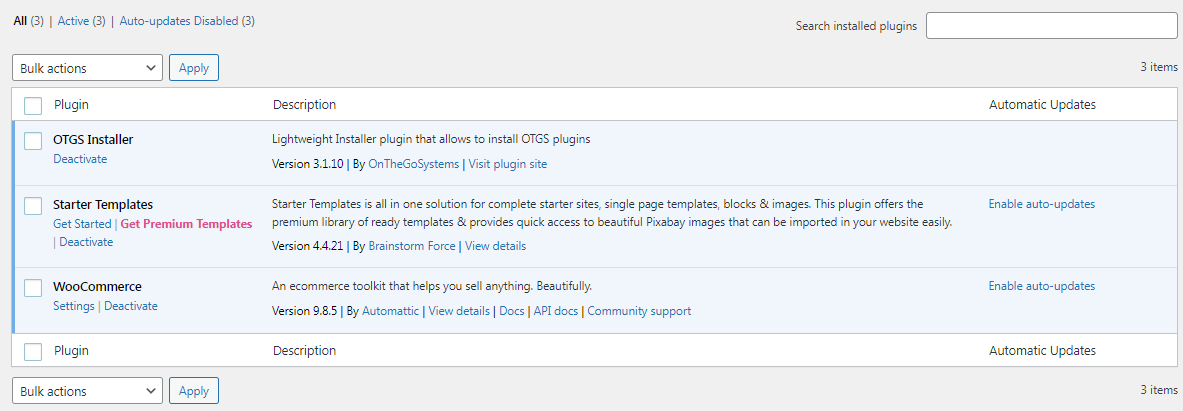1183x411 pixels.
Task: Click the bottom Description footer label
Action: coord(304,351)
